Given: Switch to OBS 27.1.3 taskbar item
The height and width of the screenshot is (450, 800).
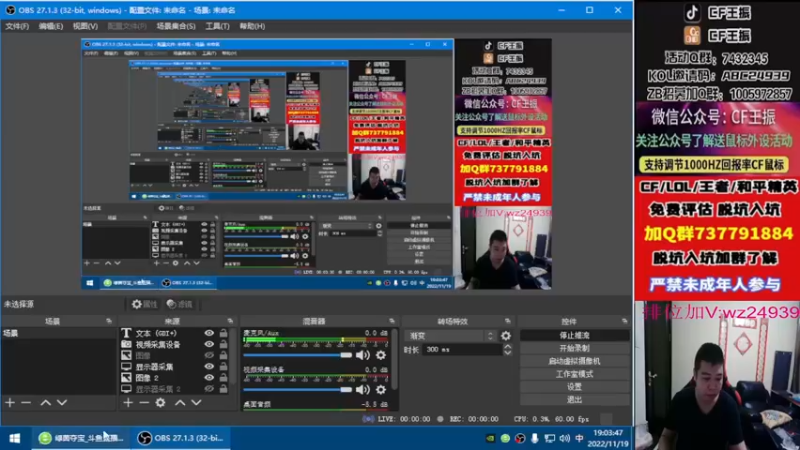Looking at the screenshot, I should (183, 438).
